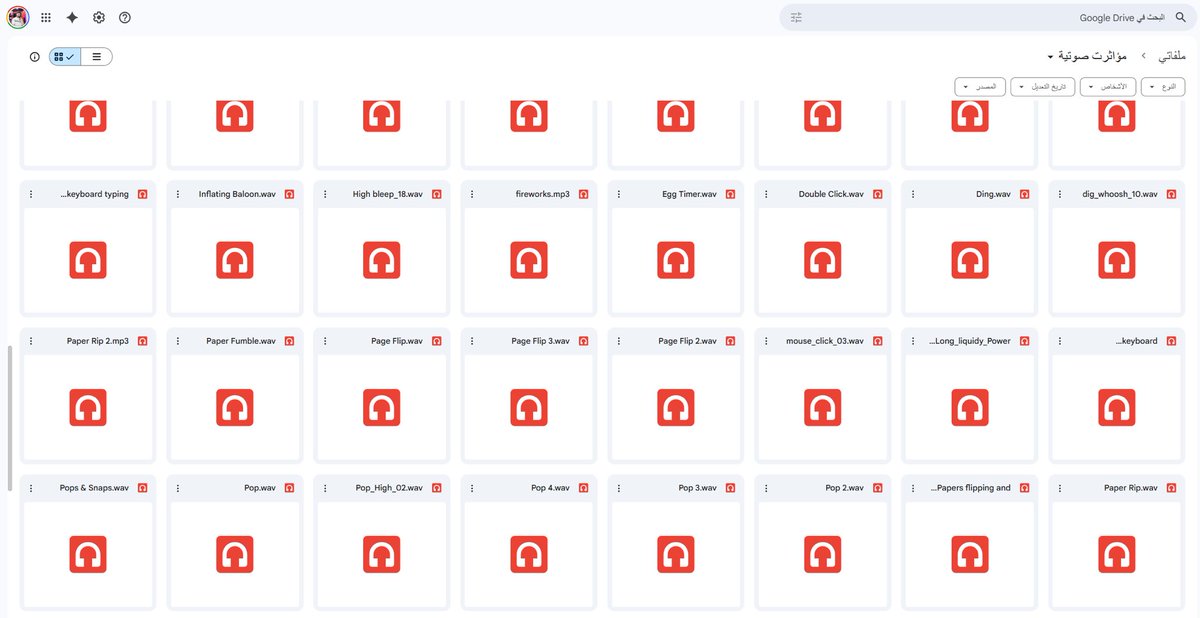Open more actions for Pop_High_02.wav
The width and height of the screenshot is (1200, 618).
(x=325, y=488)
